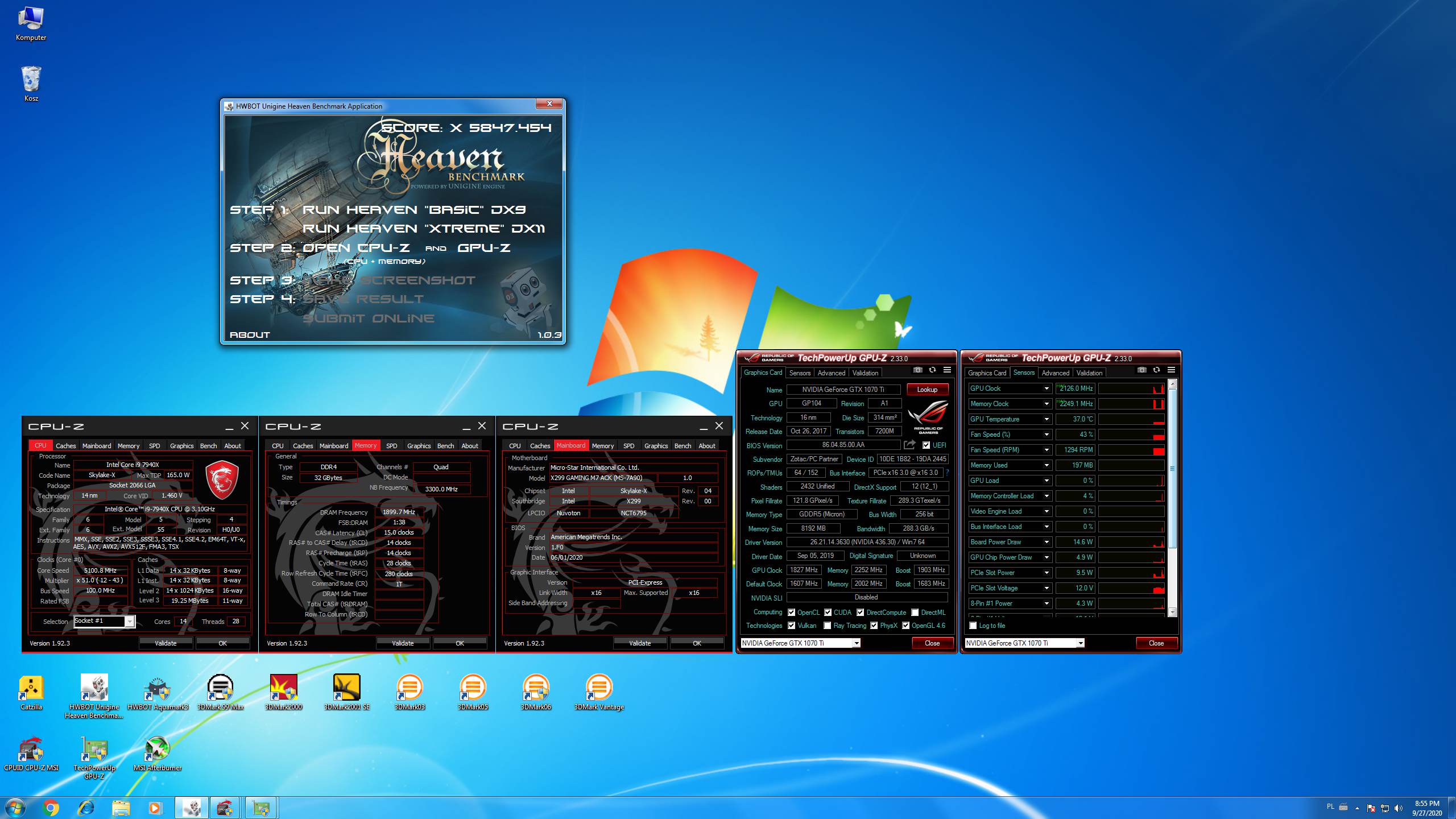Screen dimensions: 1456x819
Task: Launch 3DMark03 desktop shortcut
Action: pos(409,692)
